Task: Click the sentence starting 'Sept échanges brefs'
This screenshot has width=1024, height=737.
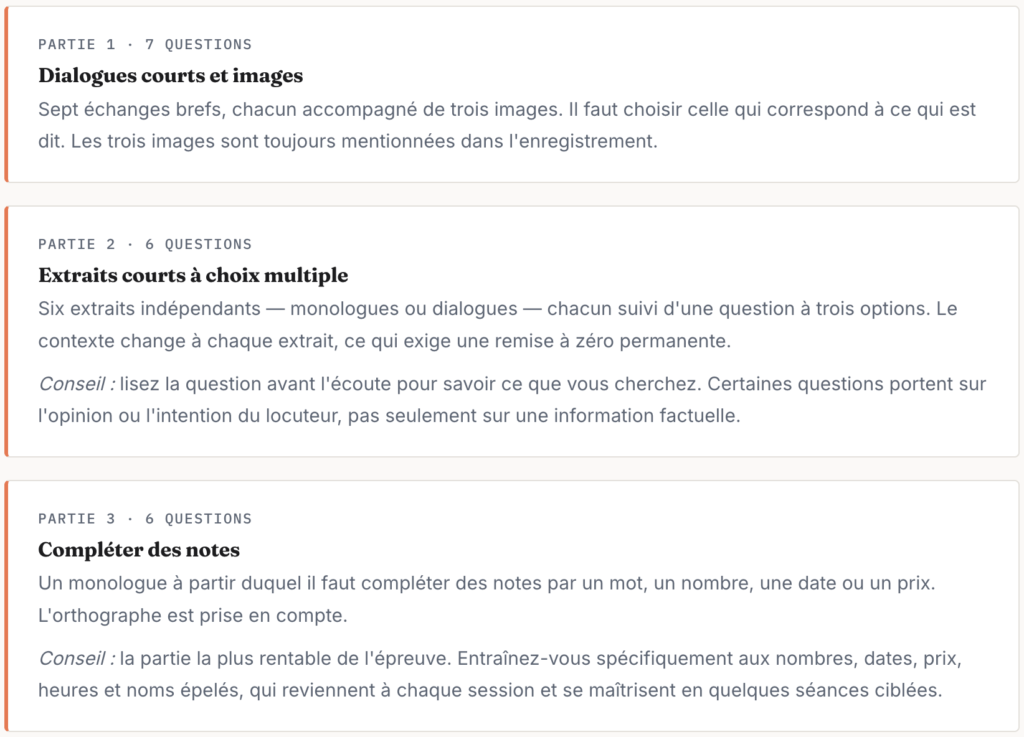Action: 507,125
